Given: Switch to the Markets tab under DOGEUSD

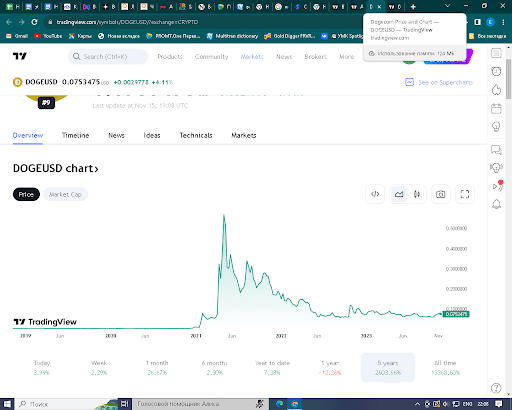Looking at the screenshot, I should [244, 135].
